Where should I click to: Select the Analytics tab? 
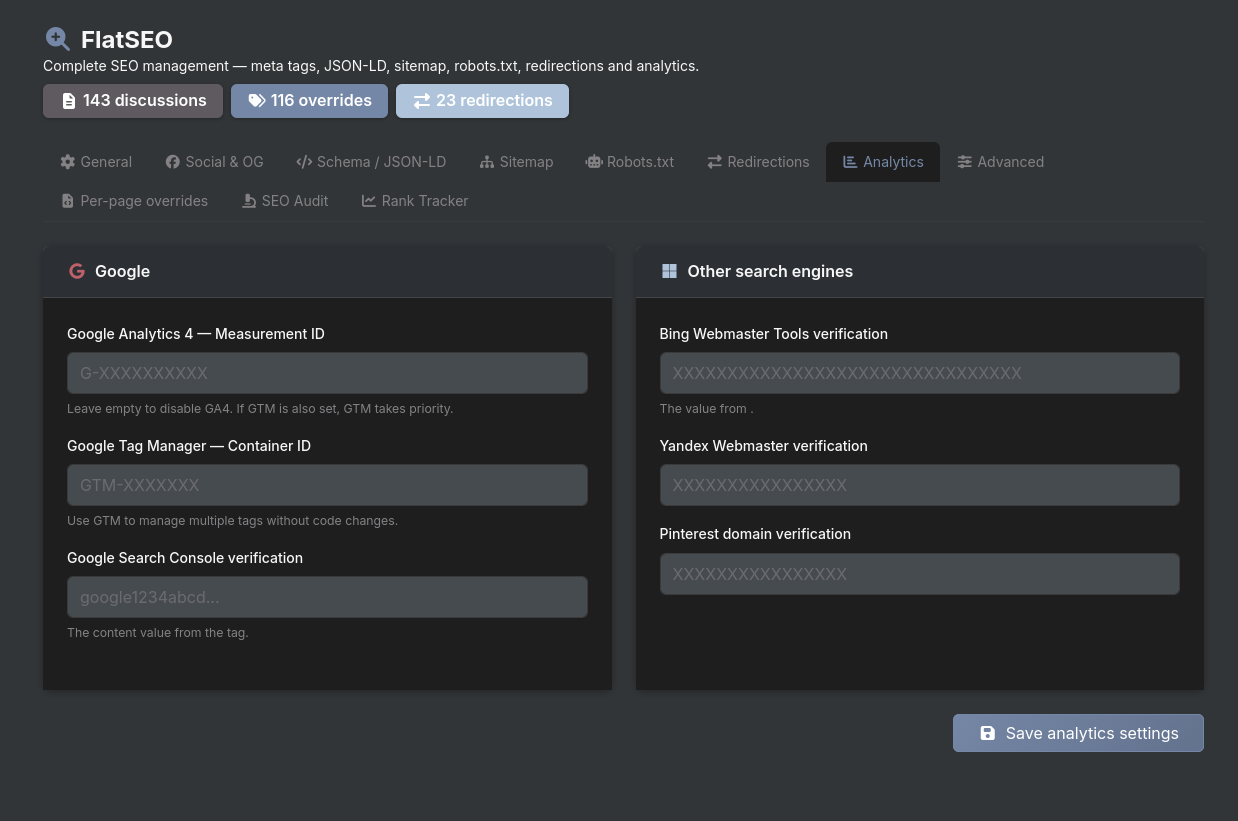tap(882, 162)
